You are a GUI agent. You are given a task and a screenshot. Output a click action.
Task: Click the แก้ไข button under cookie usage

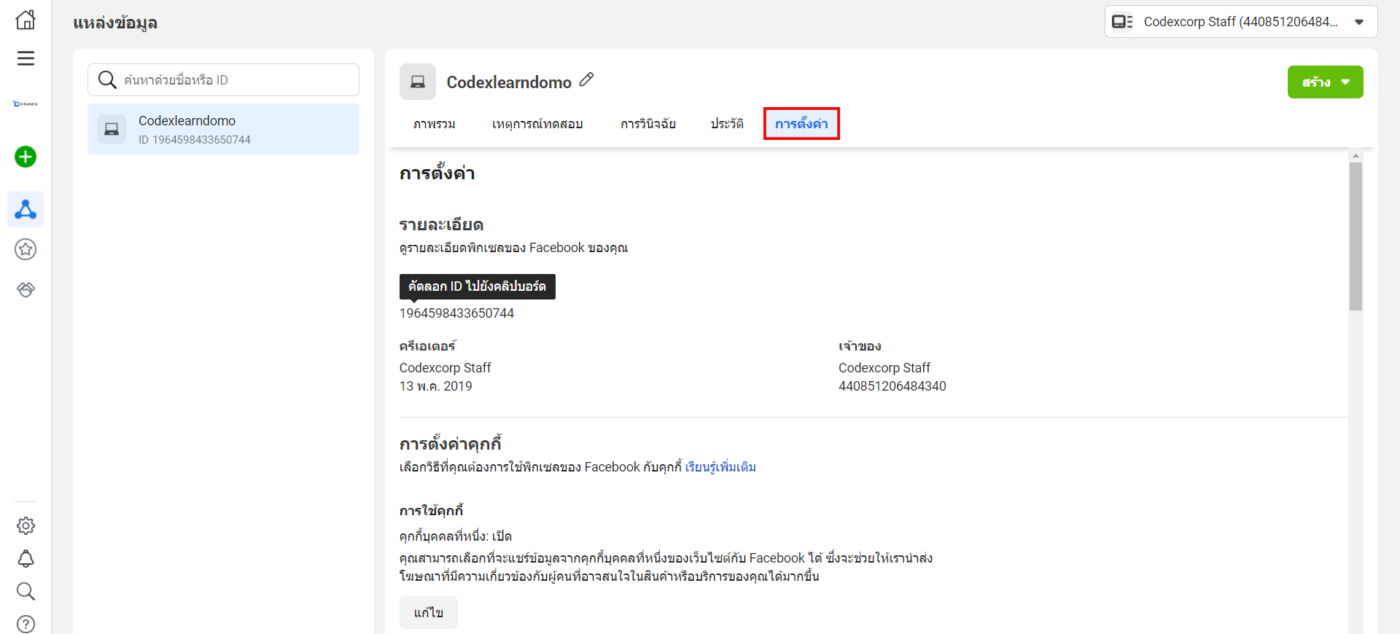click(428, 613)
